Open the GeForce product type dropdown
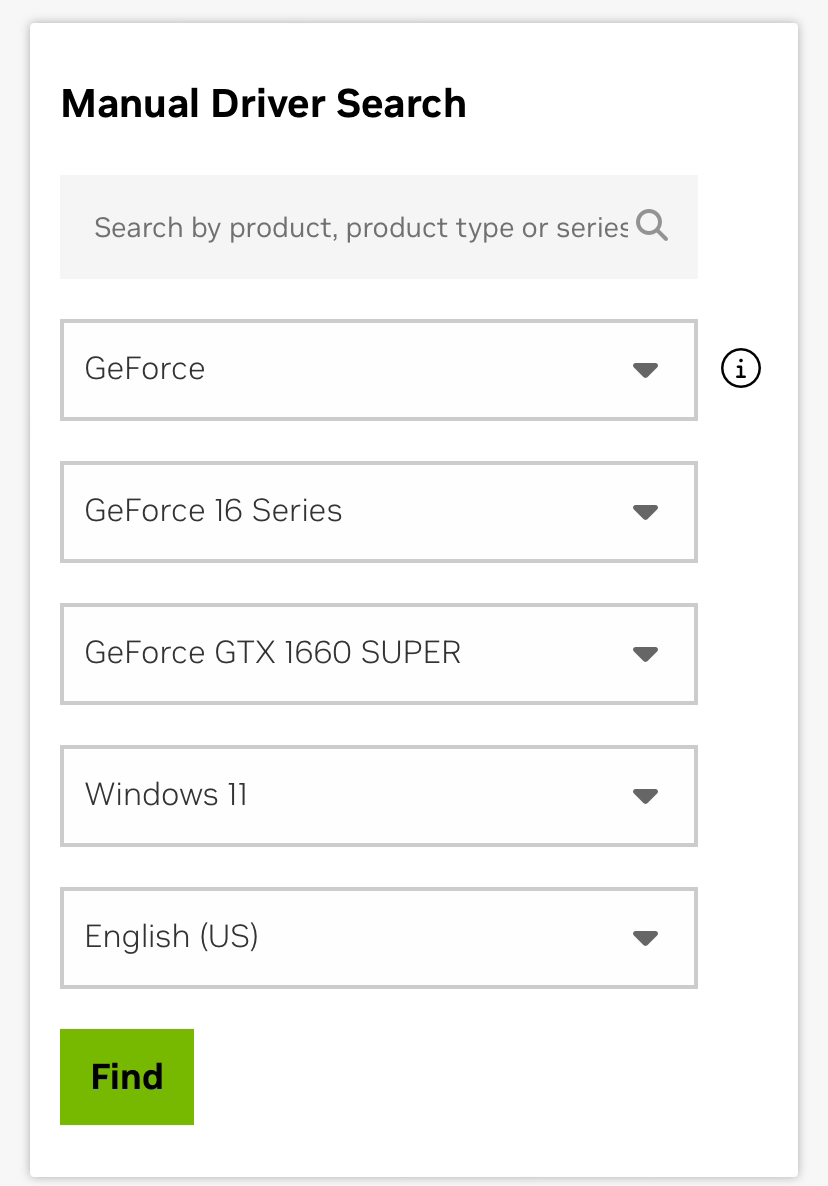Screen dimensions: 828x1186 [x=378, y=370]
